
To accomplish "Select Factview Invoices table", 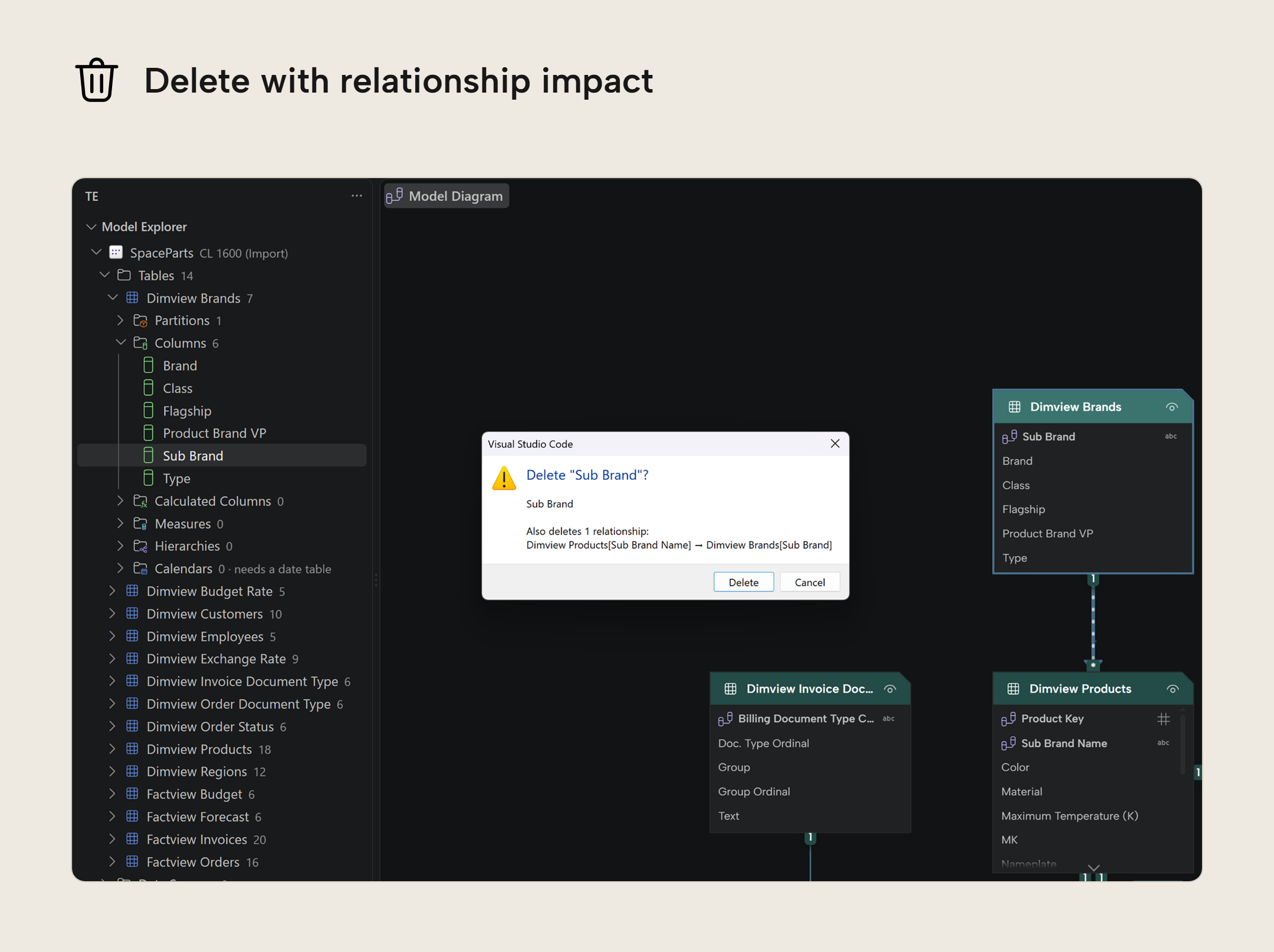I will (222, 839).
